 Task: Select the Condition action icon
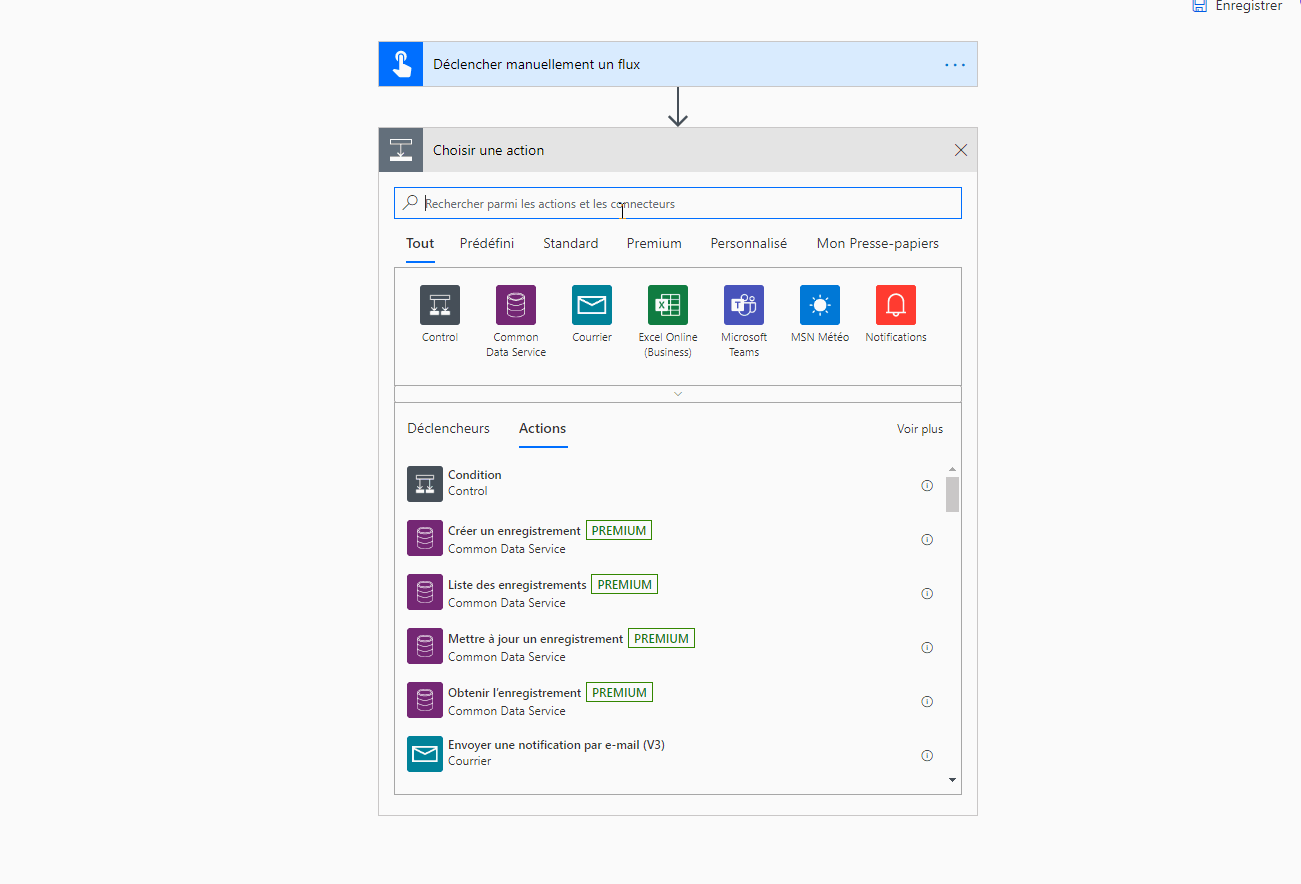[x=425, y=484]
